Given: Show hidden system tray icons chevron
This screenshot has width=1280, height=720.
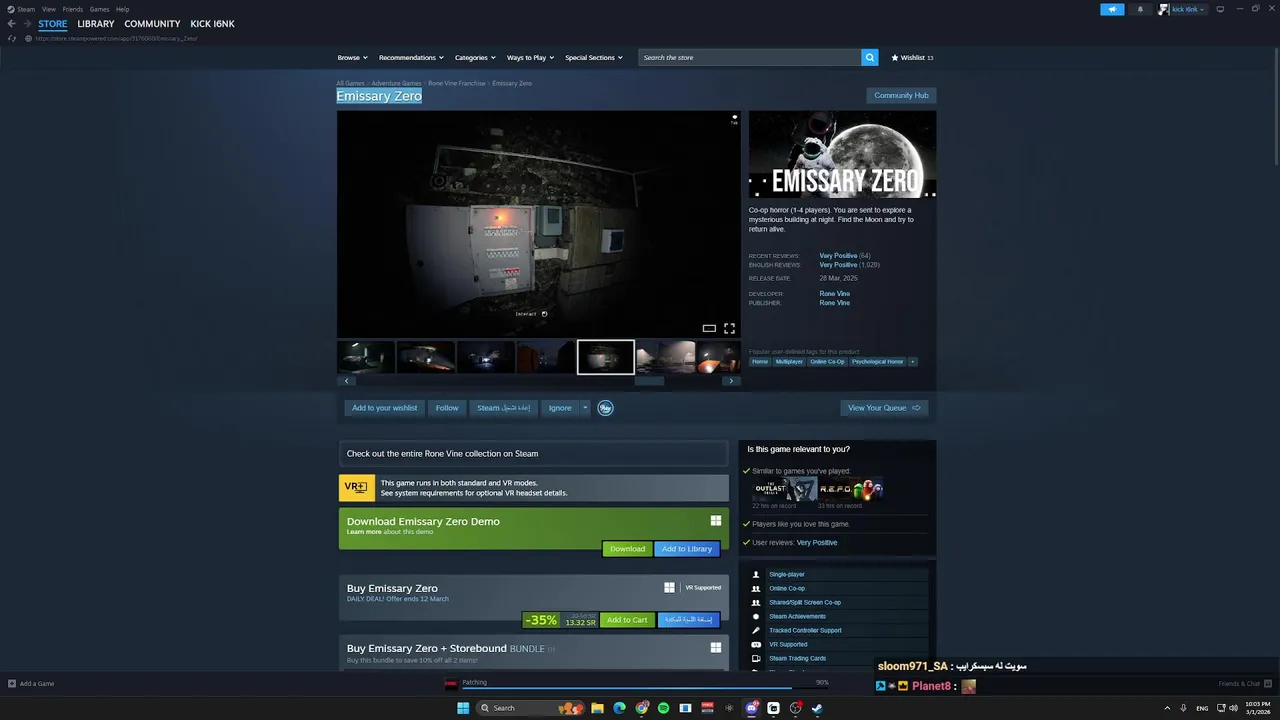Looking at the screenshot, I should (x=1167, y=708).
